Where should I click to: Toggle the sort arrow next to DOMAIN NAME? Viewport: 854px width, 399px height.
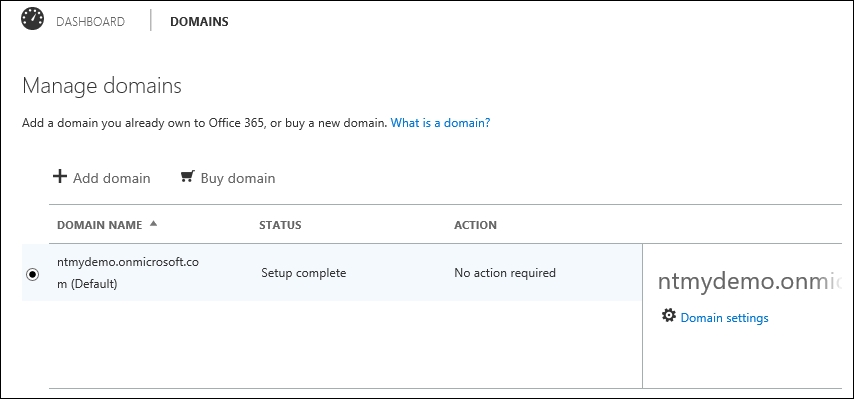[153, 223]
